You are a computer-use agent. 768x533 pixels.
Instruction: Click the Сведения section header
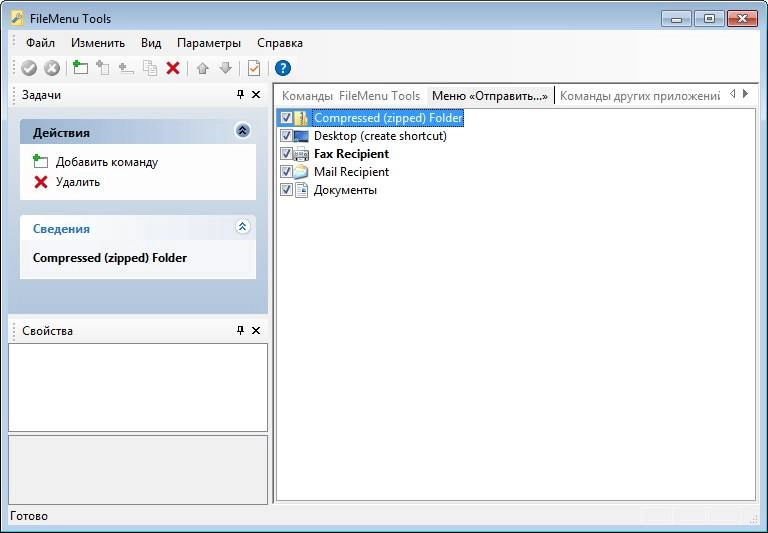138,228
